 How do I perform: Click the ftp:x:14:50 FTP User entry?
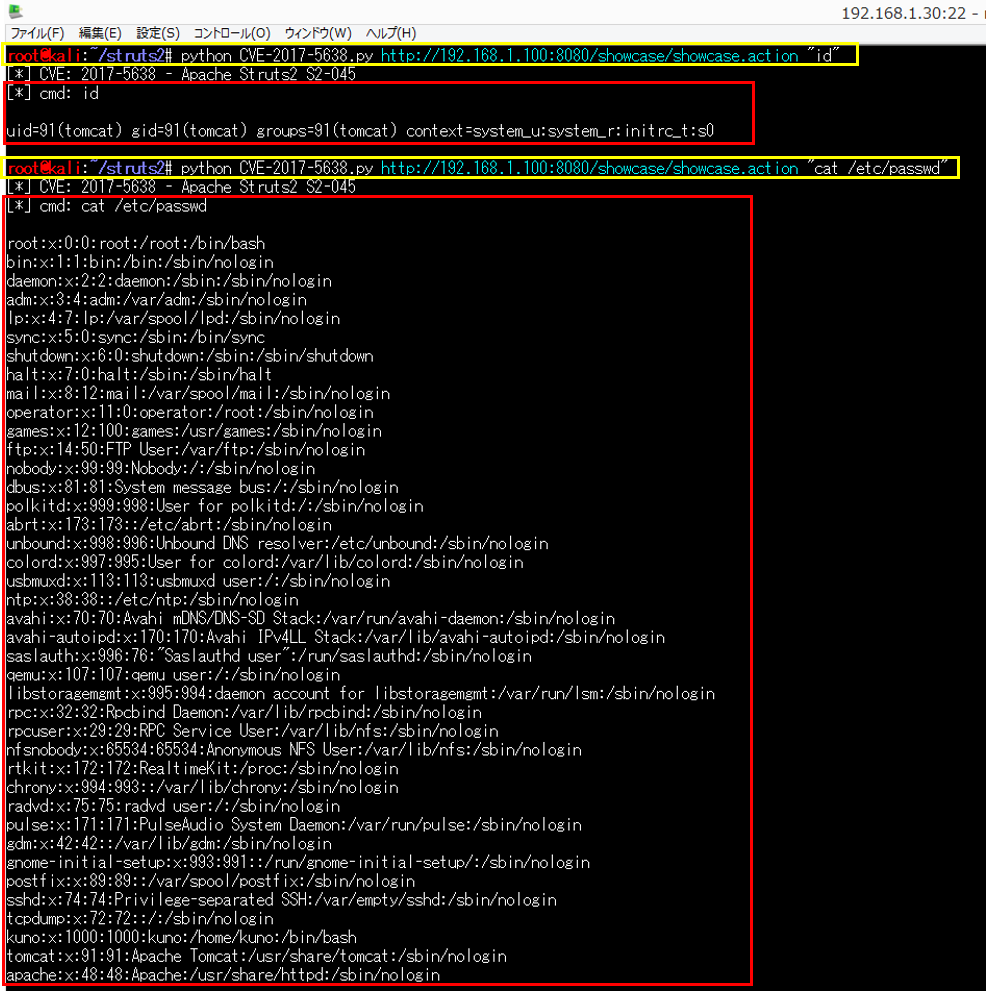point(186,449)
